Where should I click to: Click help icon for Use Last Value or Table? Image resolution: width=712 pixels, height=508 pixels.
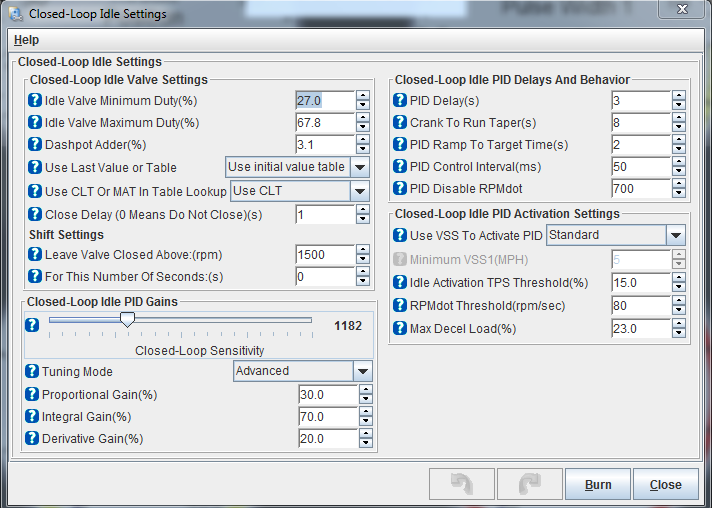[x=35, y=167]
